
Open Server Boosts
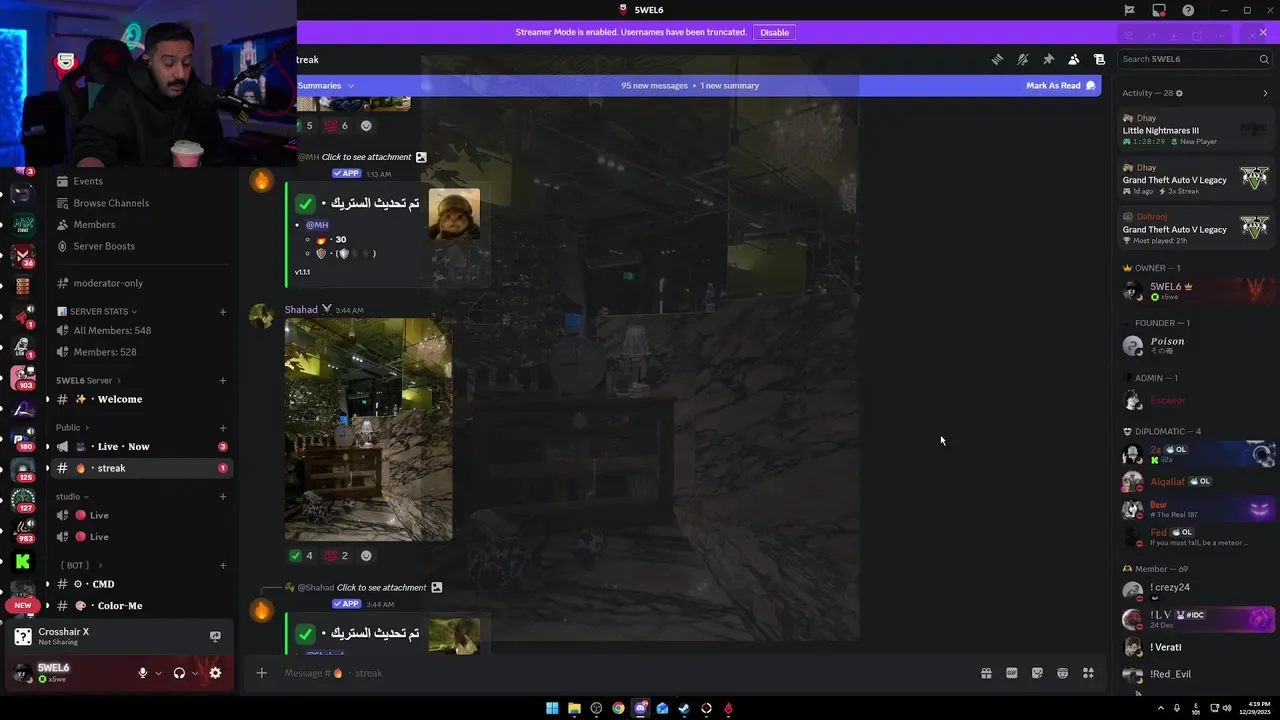pyautogui.click(x=104, y=246)
